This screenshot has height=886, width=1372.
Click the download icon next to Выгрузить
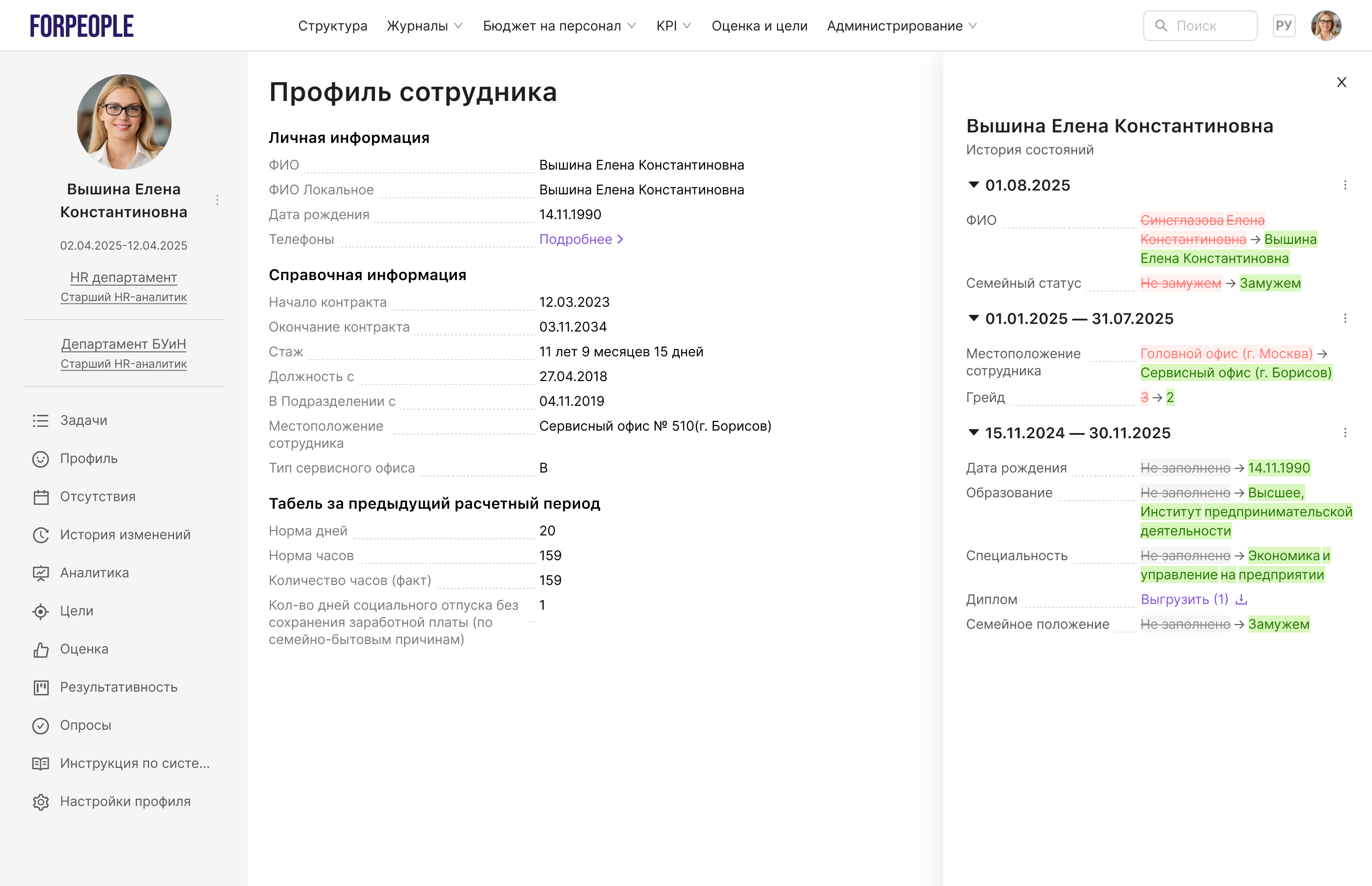[1241, 599]
